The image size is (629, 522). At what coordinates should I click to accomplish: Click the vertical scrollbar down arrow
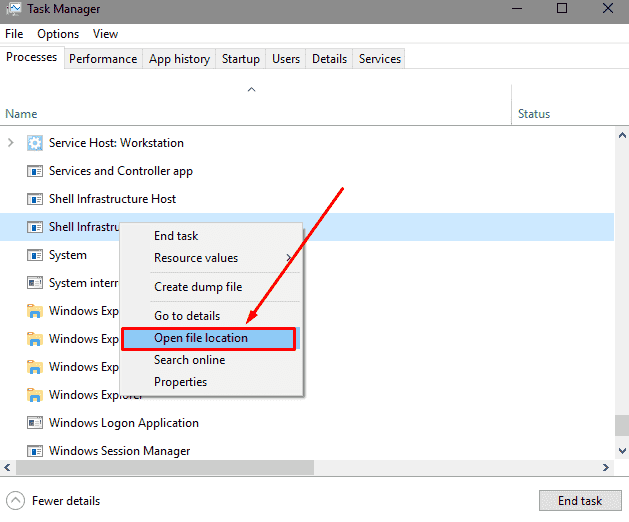pyautogui.click(x=622, y=451)
